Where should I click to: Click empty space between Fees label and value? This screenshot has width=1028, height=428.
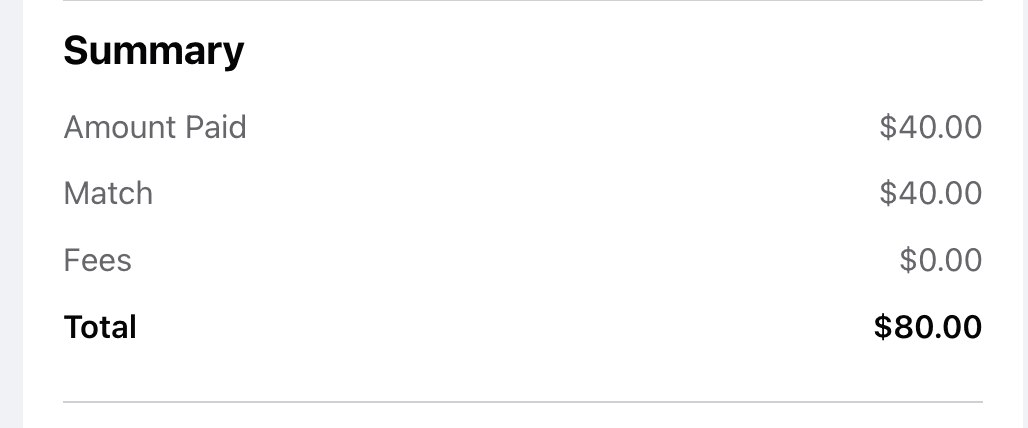click(515, 260)
